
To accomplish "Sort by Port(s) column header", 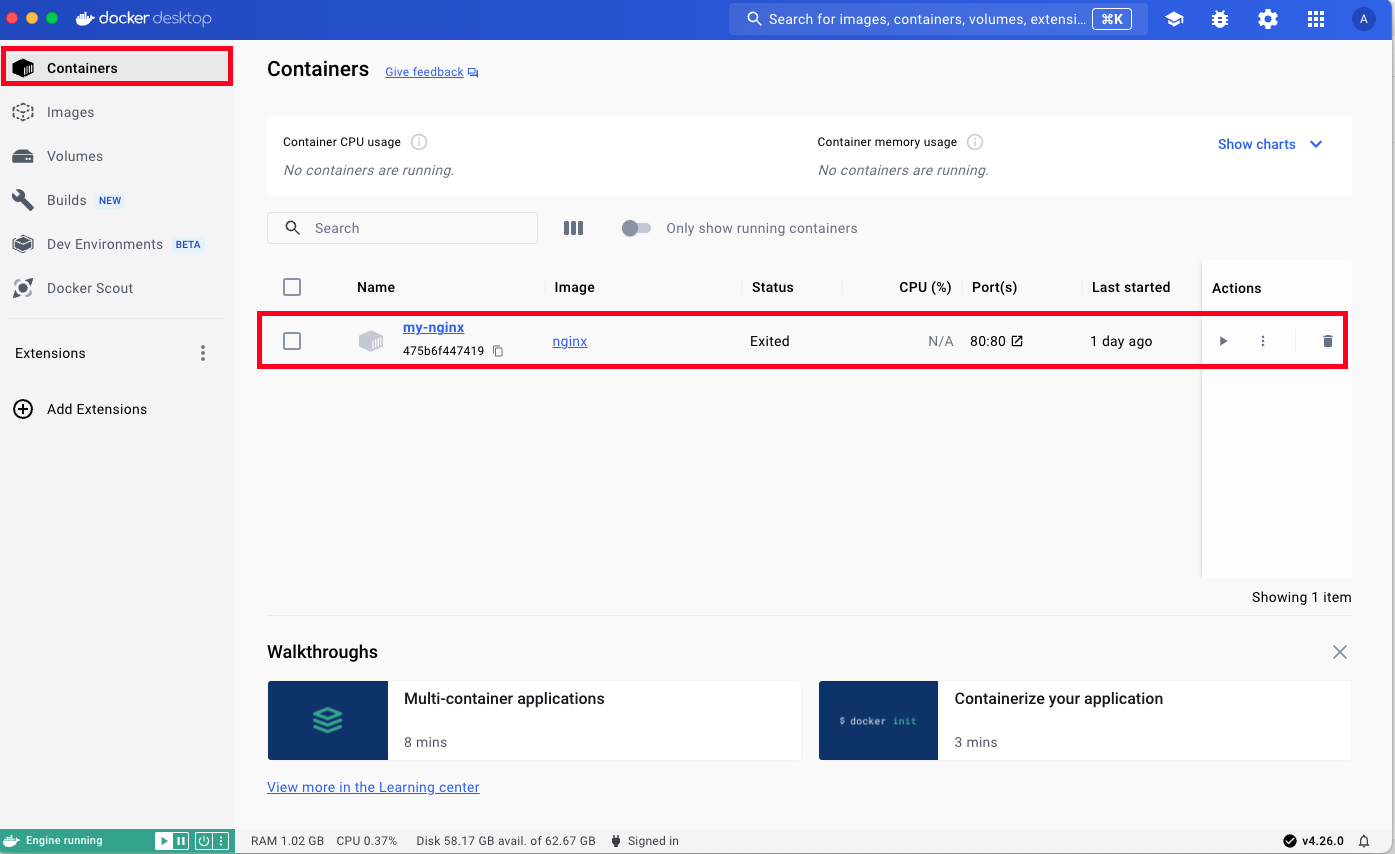I will [995, 287].
